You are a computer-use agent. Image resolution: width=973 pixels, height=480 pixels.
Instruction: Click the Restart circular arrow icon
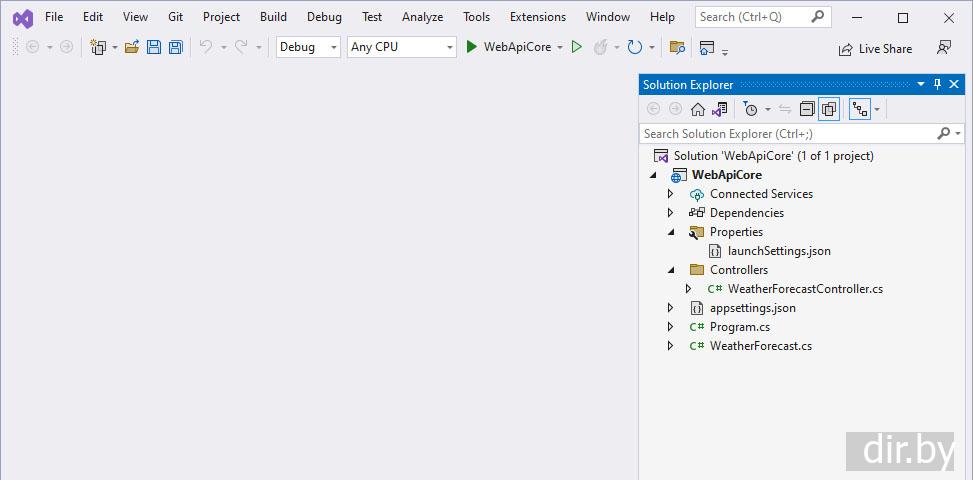pyautogui.click(x=635, y=47)
